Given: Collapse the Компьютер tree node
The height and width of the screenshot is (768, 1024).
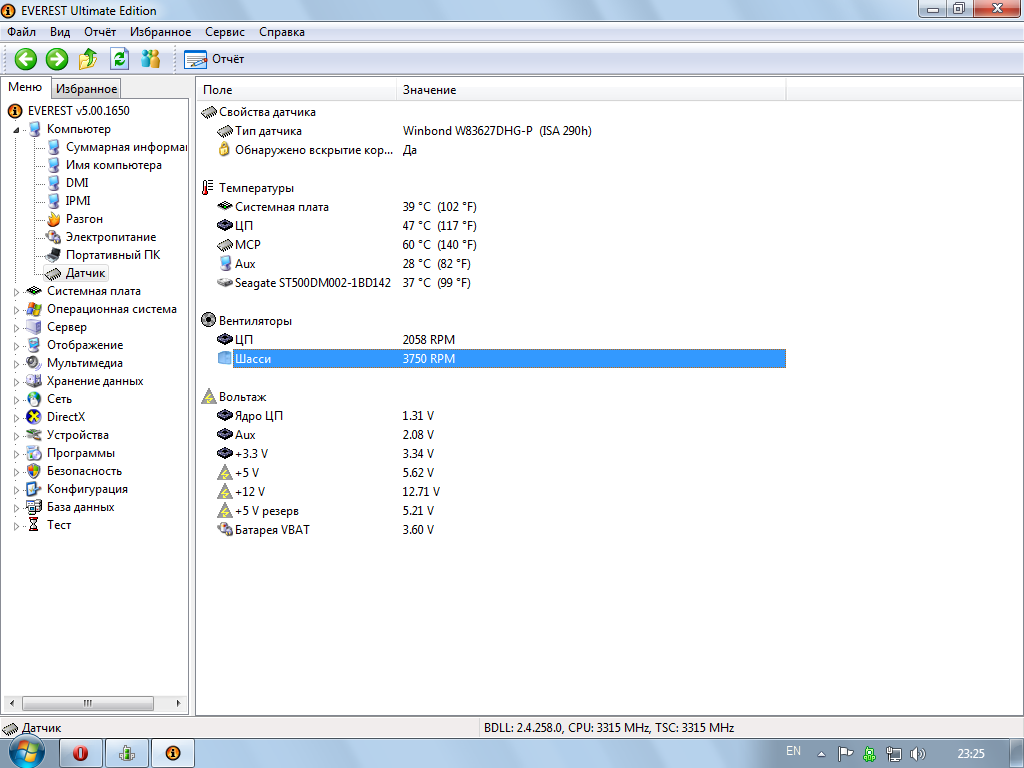Looking at the screenshot, I should pyautogui.click(x=16, y=130).
